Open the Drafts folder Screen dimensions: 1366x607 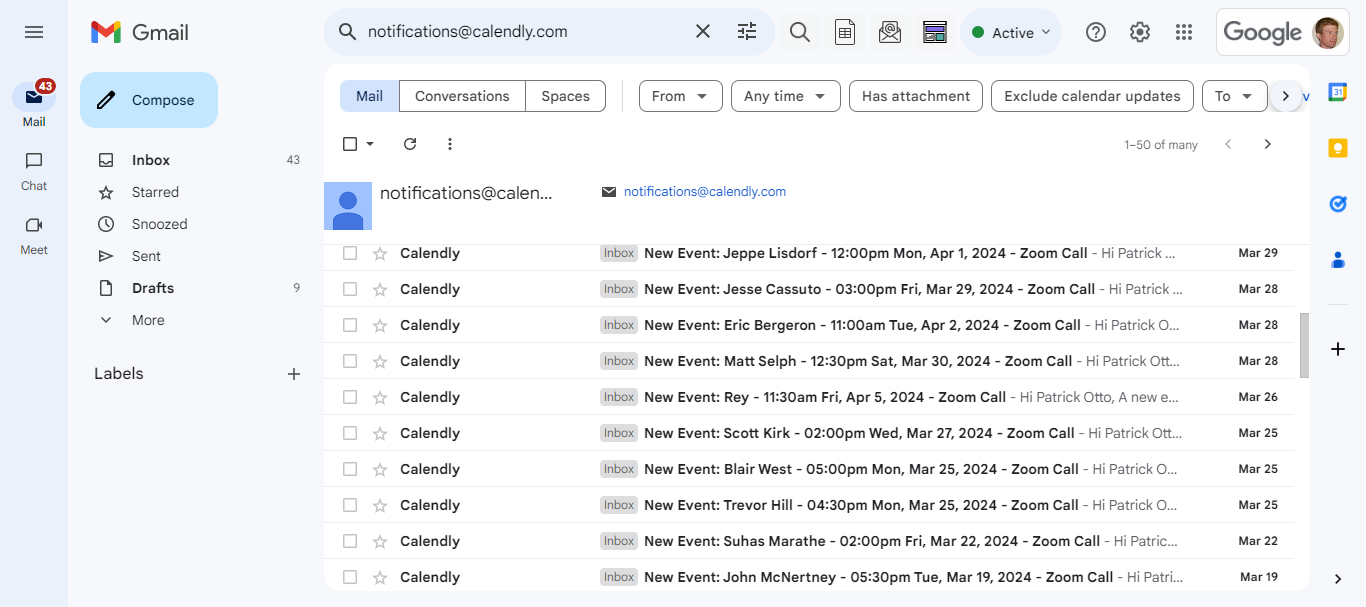coord(196,288)
